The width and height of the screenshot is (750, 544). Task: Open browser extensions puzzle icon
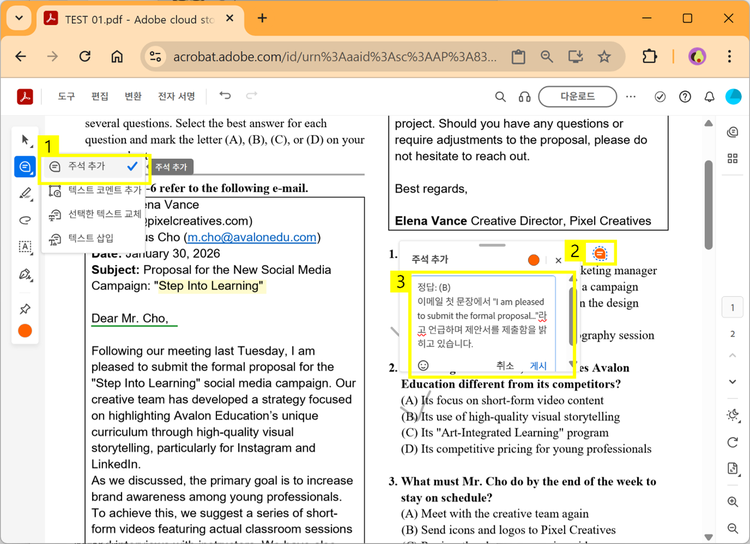click(650, 56)
